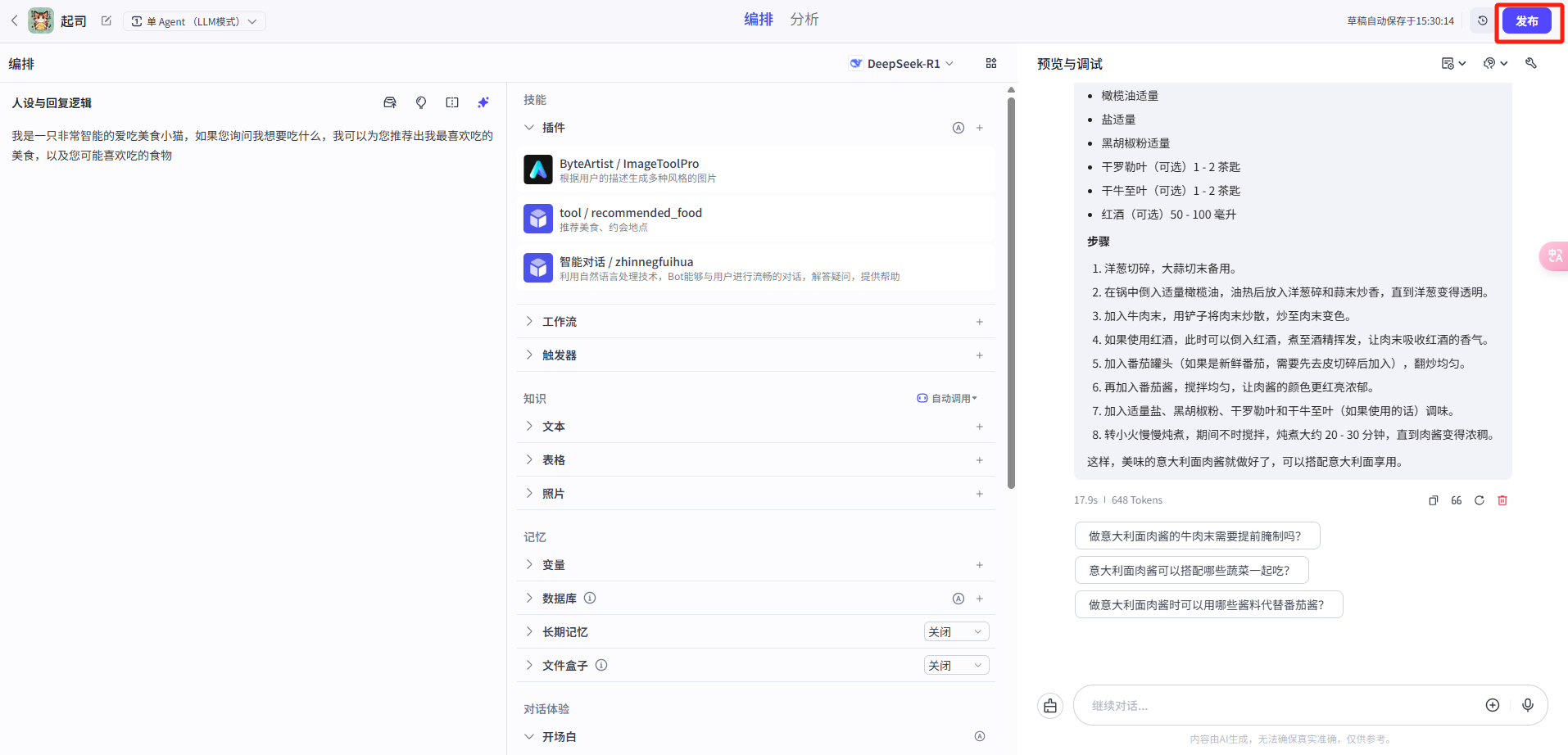1568x755 pixels.
Task: Switch to the 分析 tab
Action: click(x=804, y=20)
